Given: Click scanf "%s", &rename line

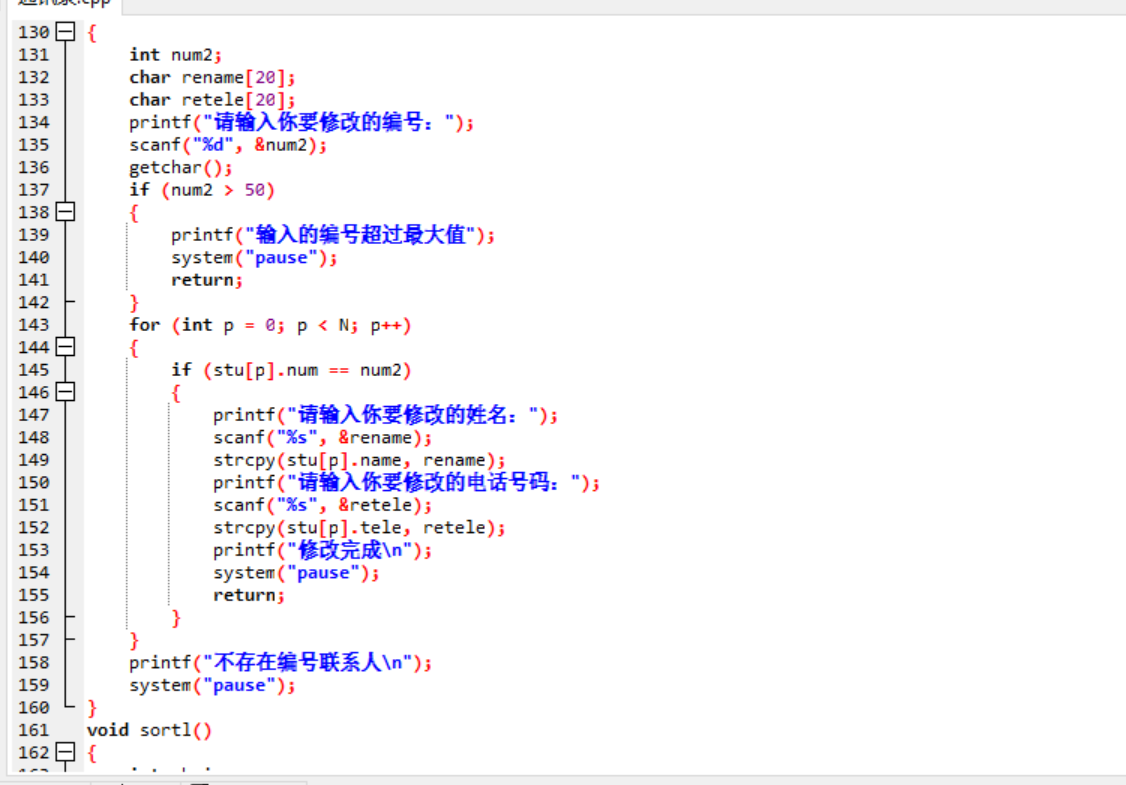Looking at the screenshot, I should 322,437.
